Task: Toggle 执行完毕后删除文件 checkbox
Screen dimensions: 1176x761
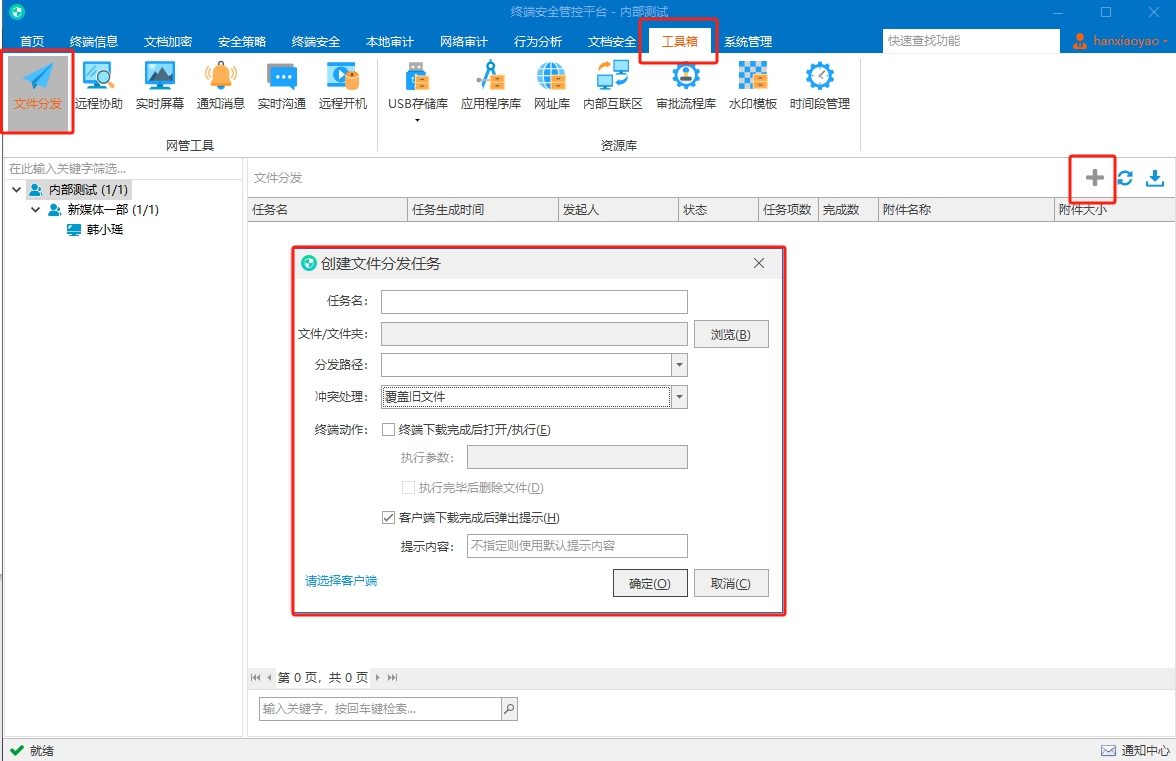Action: click(x=408, y=487)
